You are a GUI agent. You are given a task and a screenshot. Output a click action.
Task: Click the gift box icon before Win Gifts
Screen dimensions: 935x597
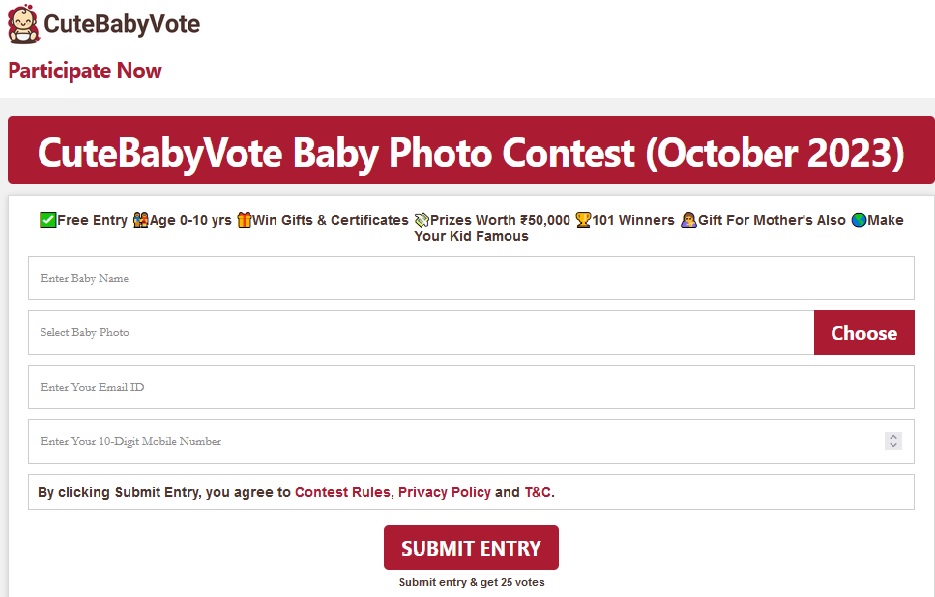pos(243,219)
